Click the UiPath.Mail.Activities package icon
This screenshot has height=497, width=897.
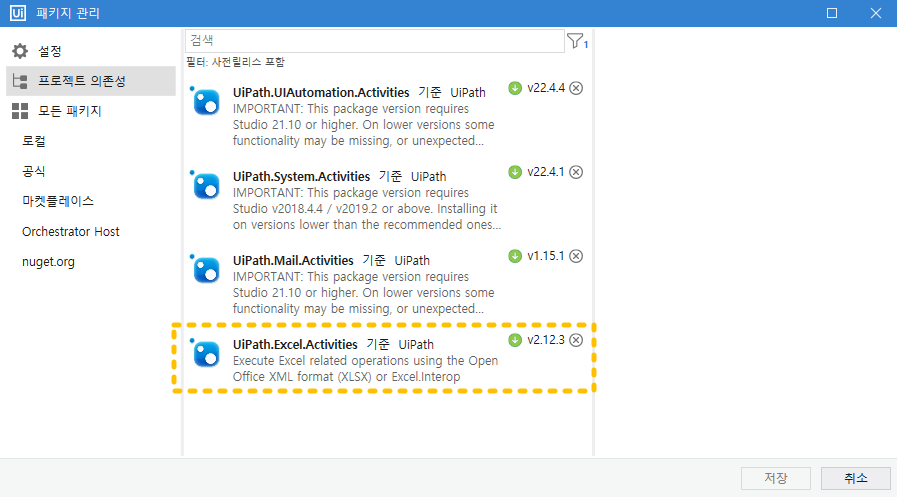205,269
